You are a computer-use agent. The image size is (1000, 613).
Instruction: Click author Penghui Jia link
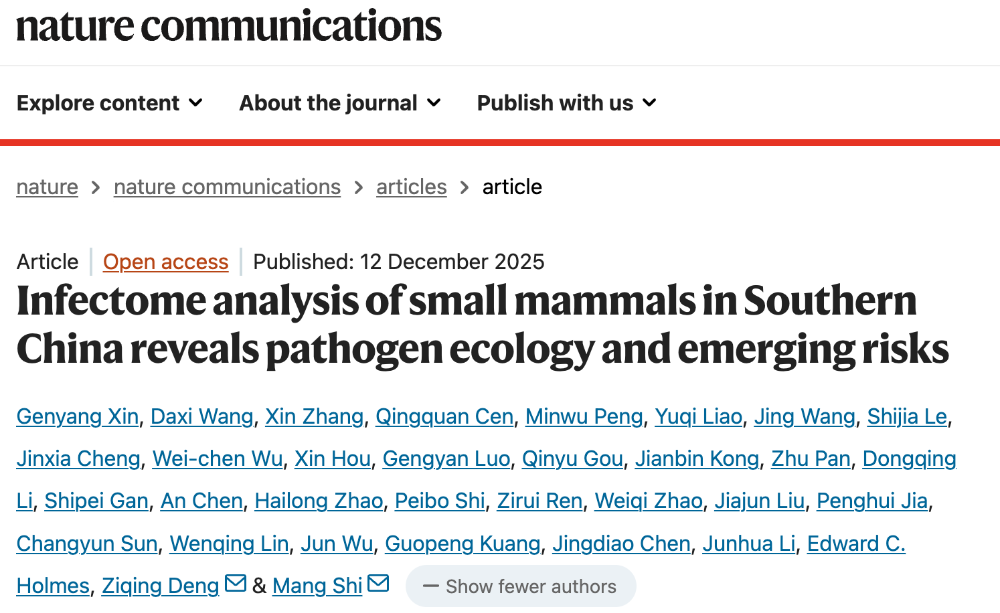point(872,501)
